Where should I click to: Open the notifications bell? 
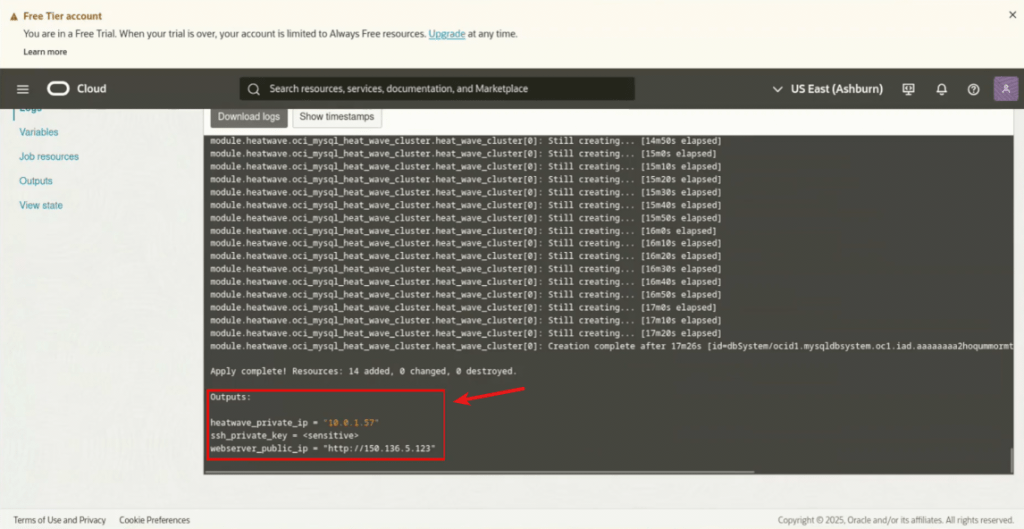click(941, 89)
